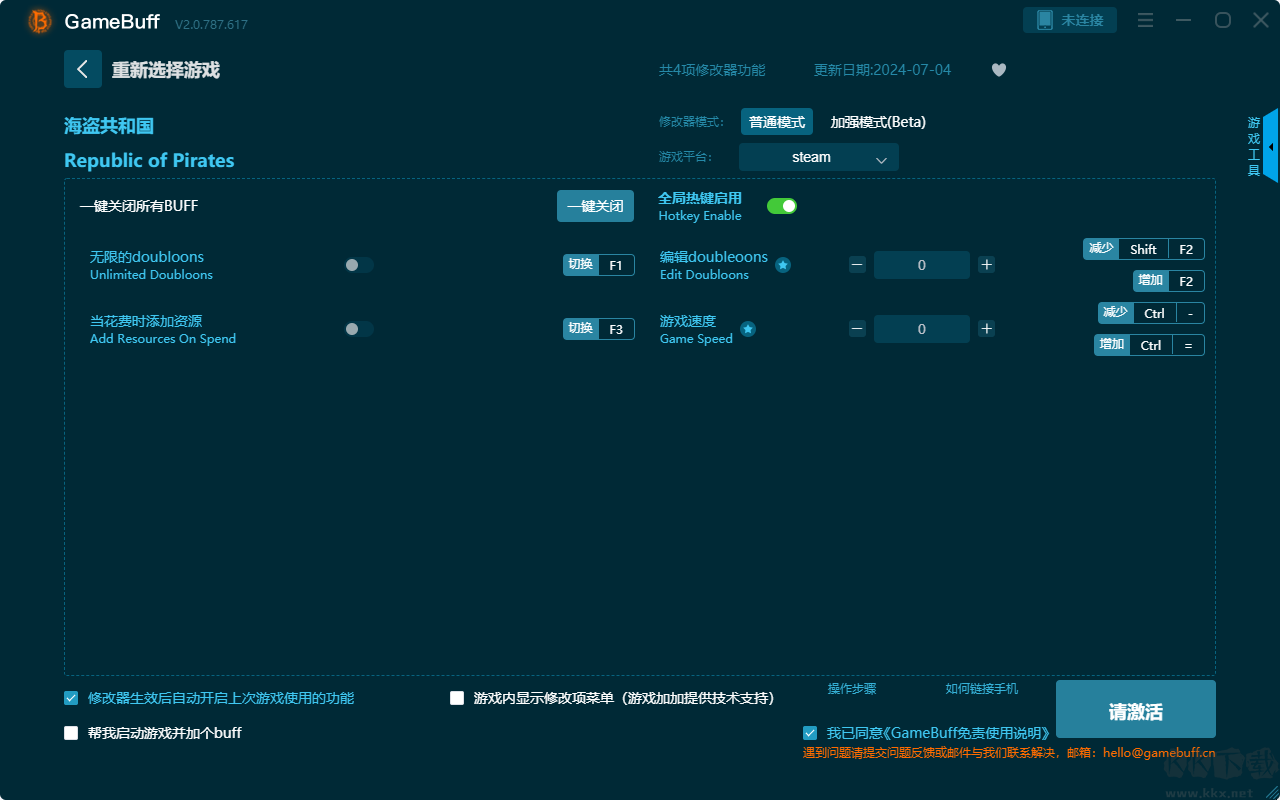Expand the game tools side panel arrow
This screenshot has width=1280, height=800.
coord(1271,146)
